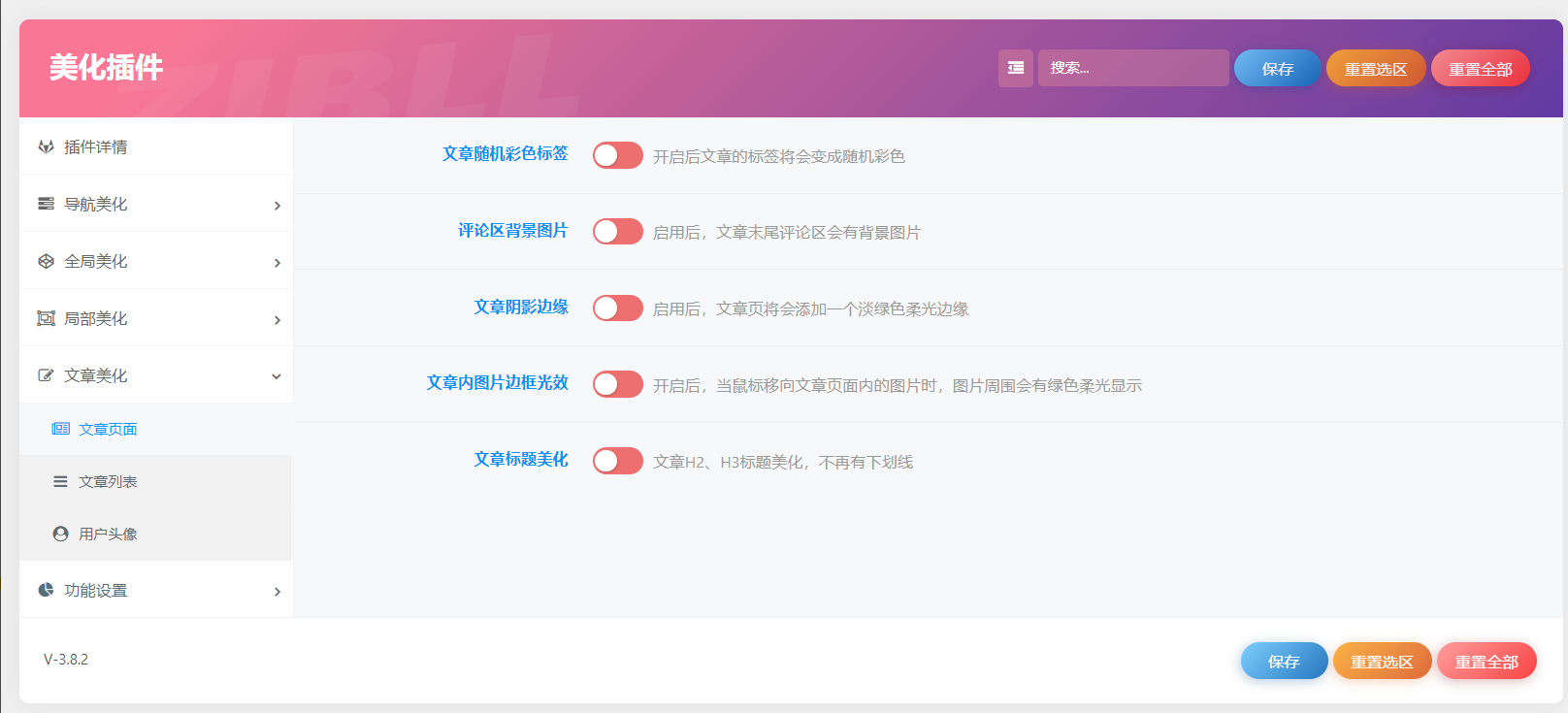Enable the 文章内图片边框光效 switch
The image size is (1568, 713).
click(x=617, y=384)
